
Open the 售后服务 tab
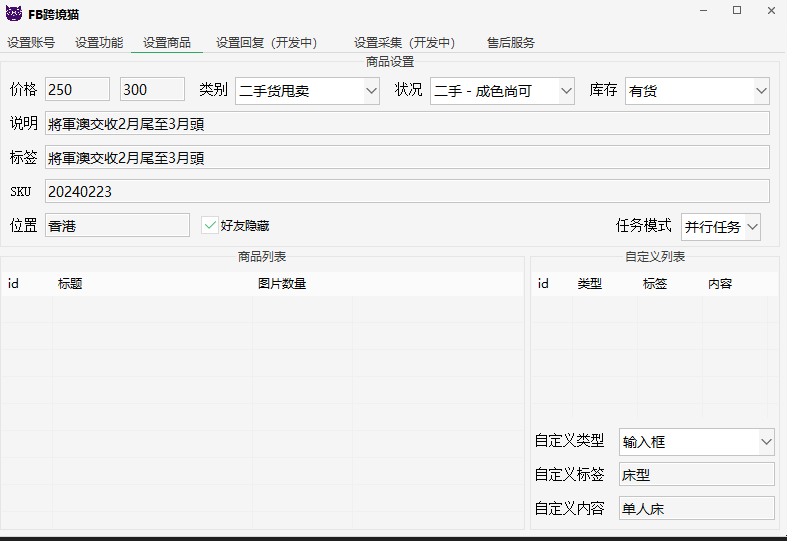coord(511,43)
